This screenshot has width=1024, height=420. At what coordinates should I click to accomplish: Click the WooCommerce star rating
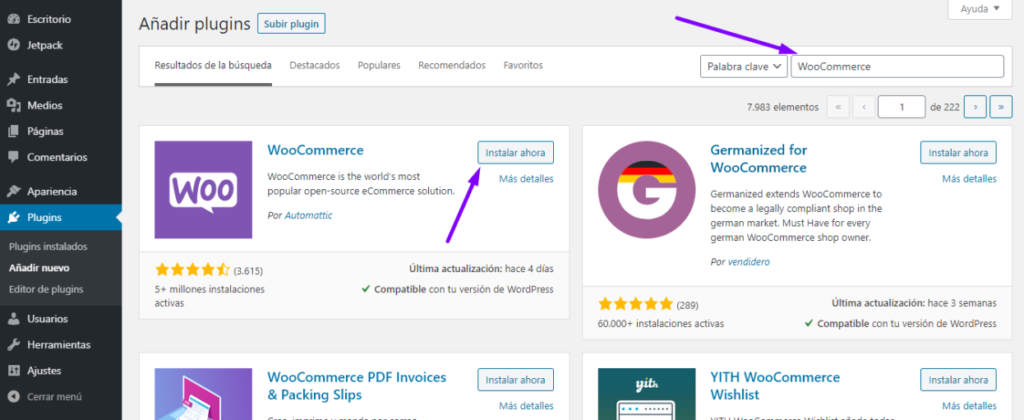point(192,269)
